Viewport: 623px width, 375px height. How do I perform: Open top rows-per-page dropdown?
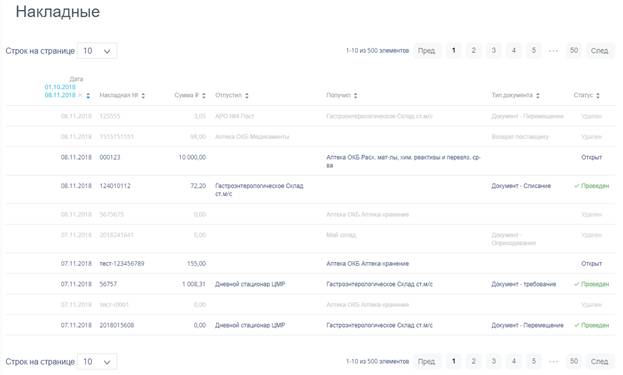tap(97, 51)
